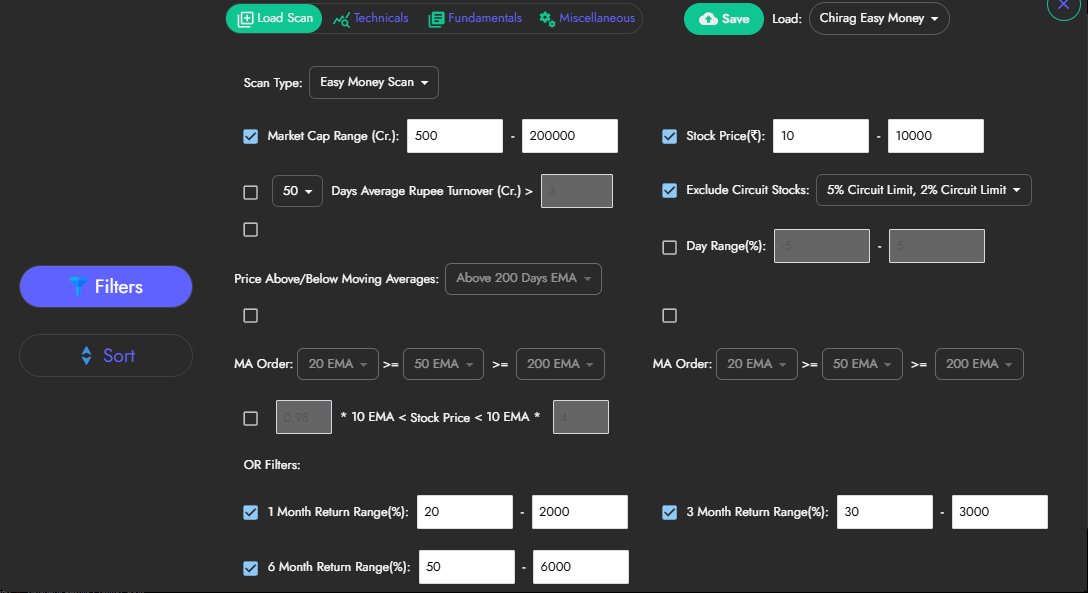Save the current scan

tap(724, 19)
